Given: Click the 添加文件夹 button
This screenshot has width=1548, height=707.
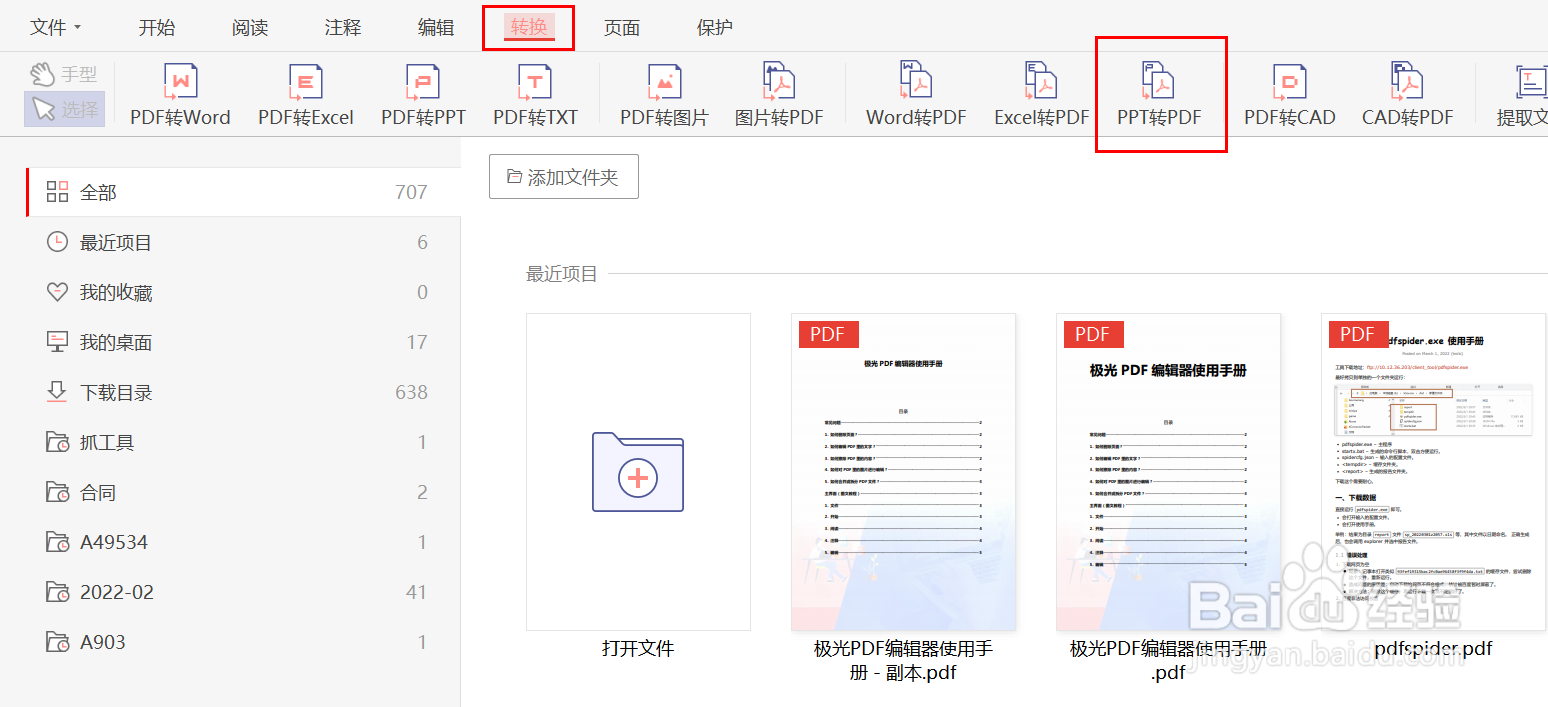Looking at the screenshot, I should pos(564,177).
